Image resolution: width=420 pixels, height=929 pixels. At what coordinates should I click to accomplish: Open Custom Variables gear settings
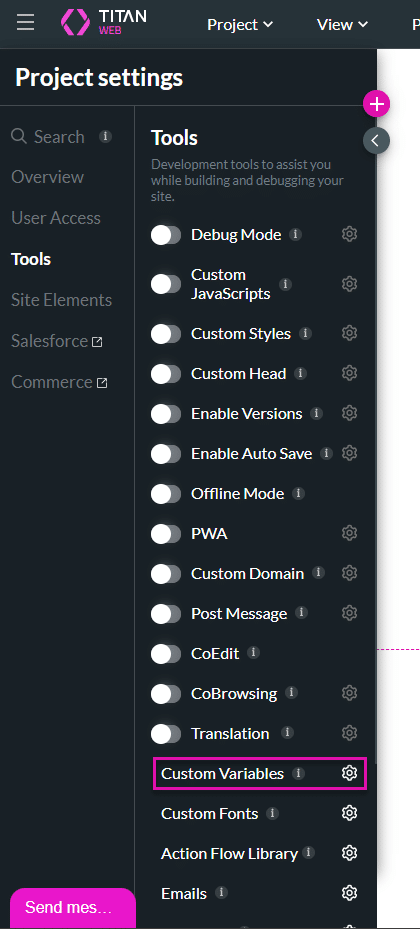pos(350,773)
